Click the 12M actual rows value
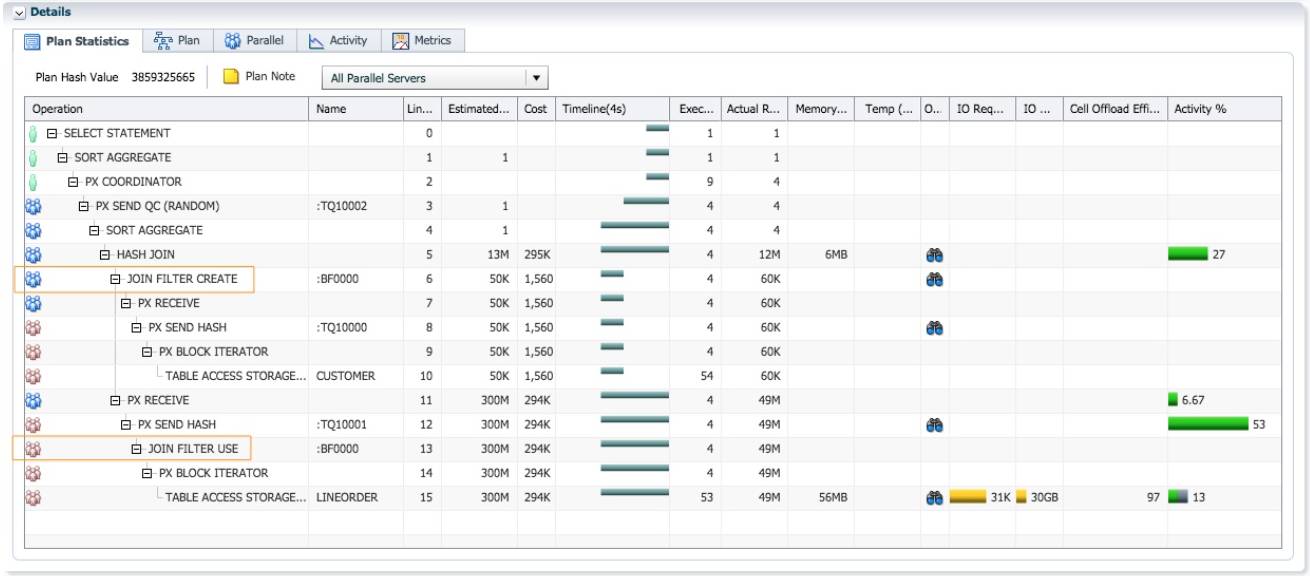The height and width of the screenshot is (576, 1310). 770,255
